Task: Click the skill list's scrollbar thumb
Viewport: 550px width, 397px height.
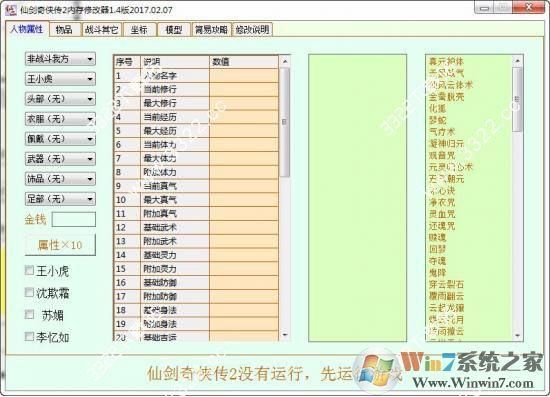Action: [517, 100]
